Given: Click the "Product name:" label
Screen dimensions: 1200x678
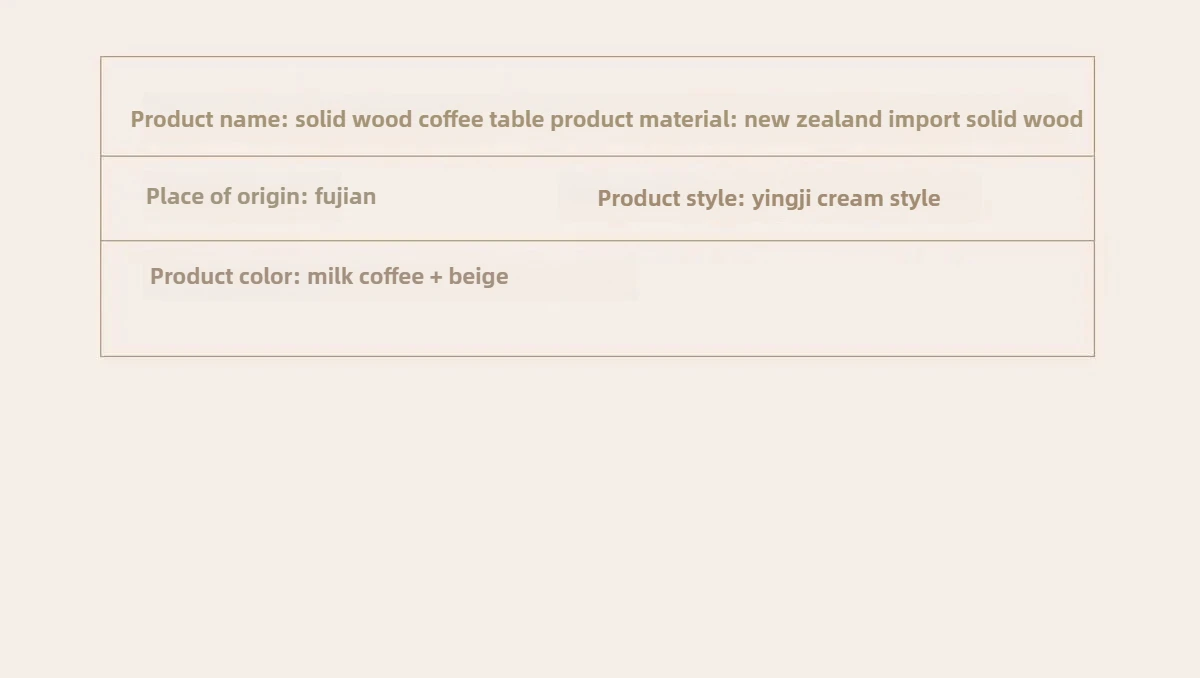Looking at the screenshot, I should click(x=209, y=119).
